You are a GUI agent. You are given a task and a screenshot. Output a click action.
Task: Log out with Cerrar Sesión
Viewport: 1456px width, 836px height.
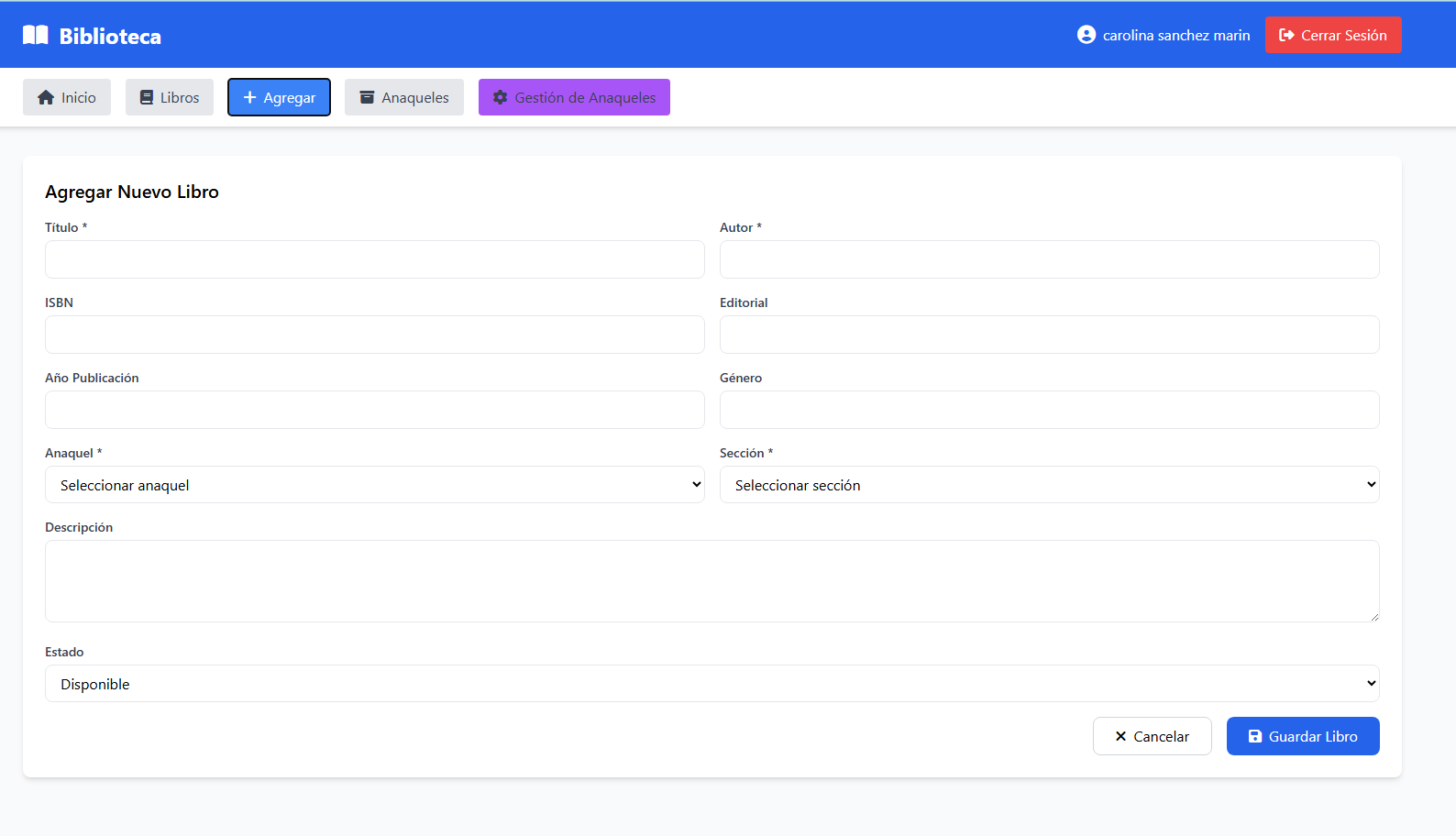point(1333,35)
